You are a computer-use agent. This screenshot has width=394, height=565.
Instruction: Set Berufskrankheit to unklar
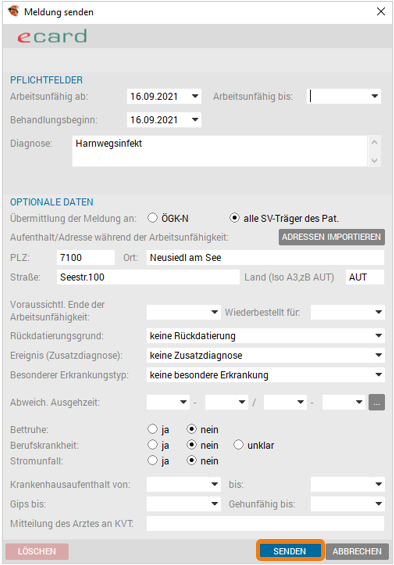[x=238, y=445]
